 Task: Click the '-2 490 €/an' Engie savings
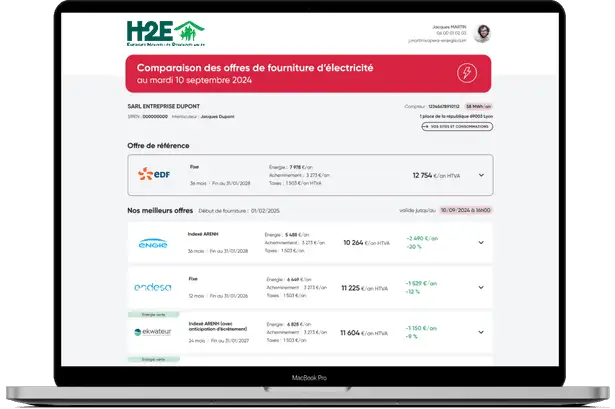[422, 238]
